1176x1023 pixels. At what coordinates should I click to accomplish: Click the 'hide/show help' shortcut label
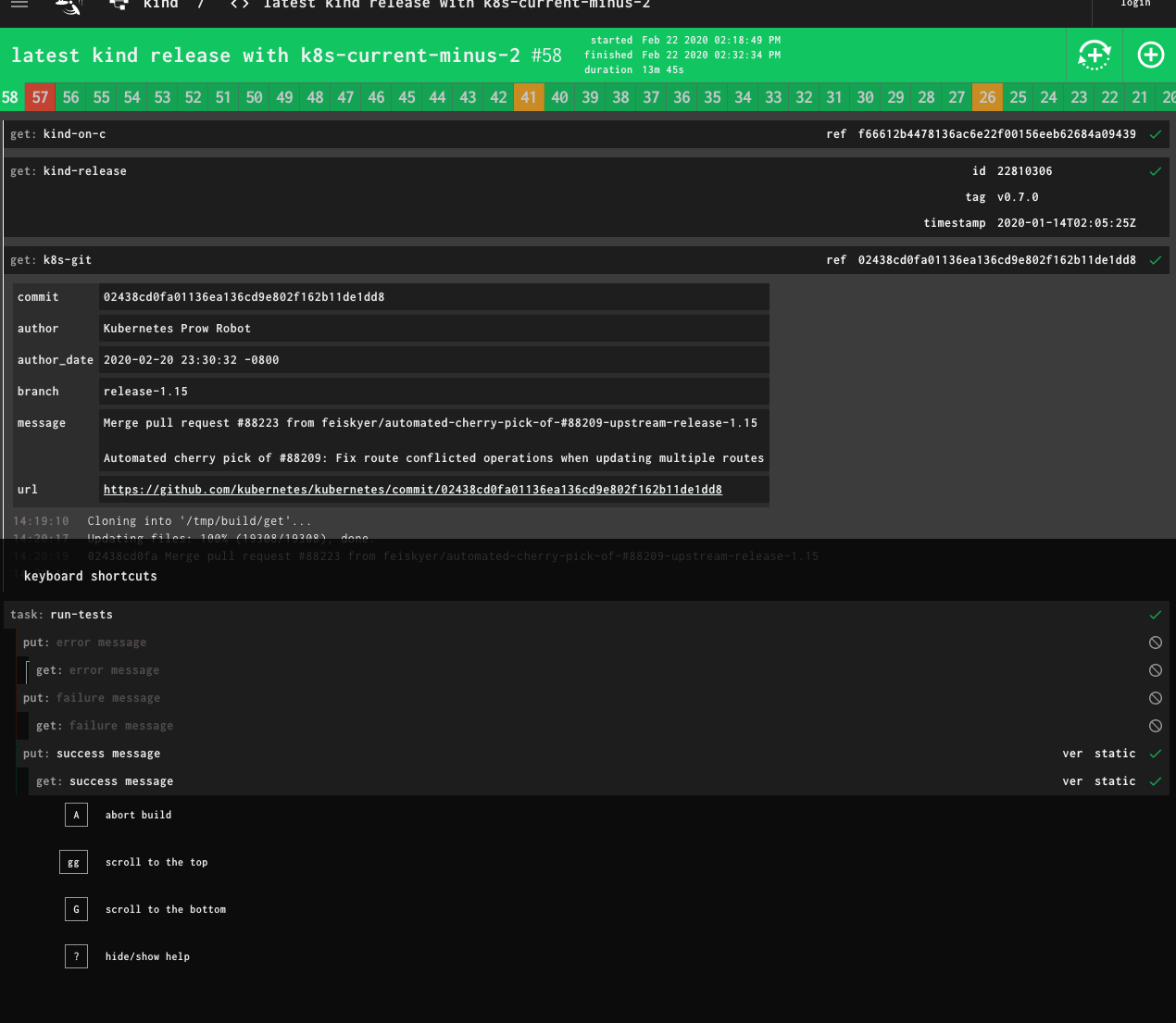pos(147,956)
